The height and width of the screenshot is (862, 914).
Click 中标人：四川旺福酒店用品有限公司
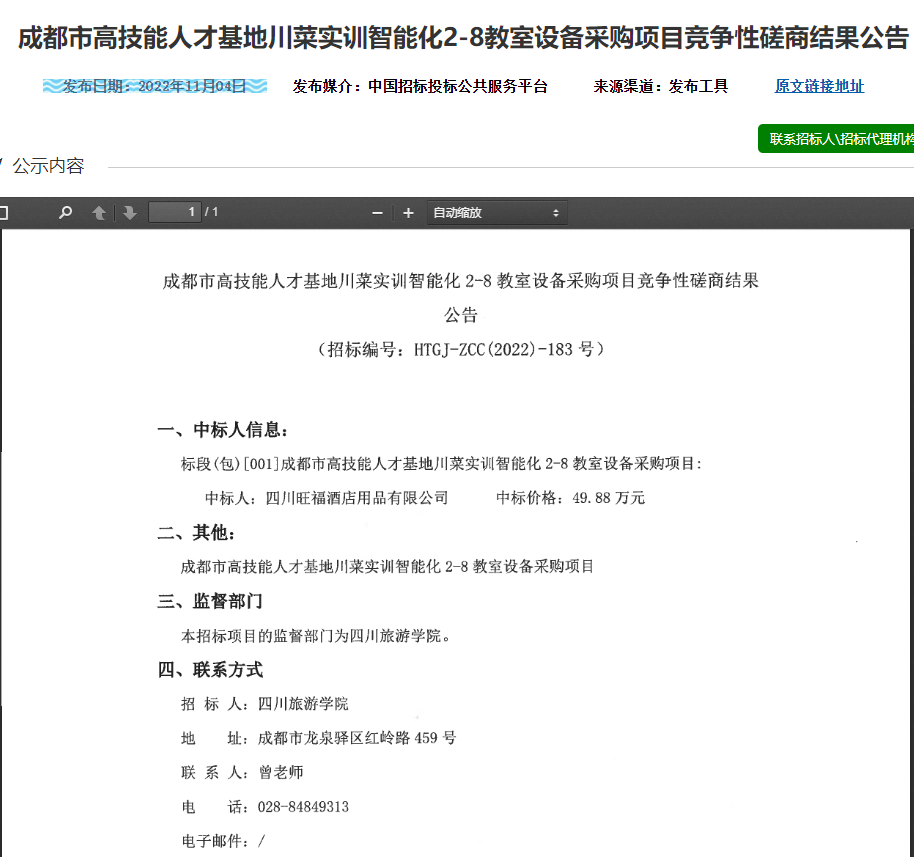(x=326, y=498)
